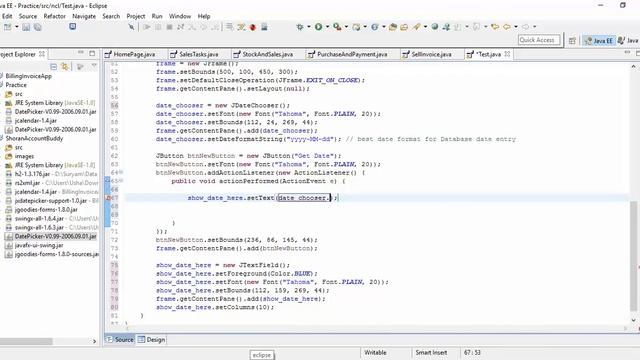This screenshot has height=360, width=640.
Task: Click the Open Perspective icon
Action: pyautogui.click(x=572, y=40)
